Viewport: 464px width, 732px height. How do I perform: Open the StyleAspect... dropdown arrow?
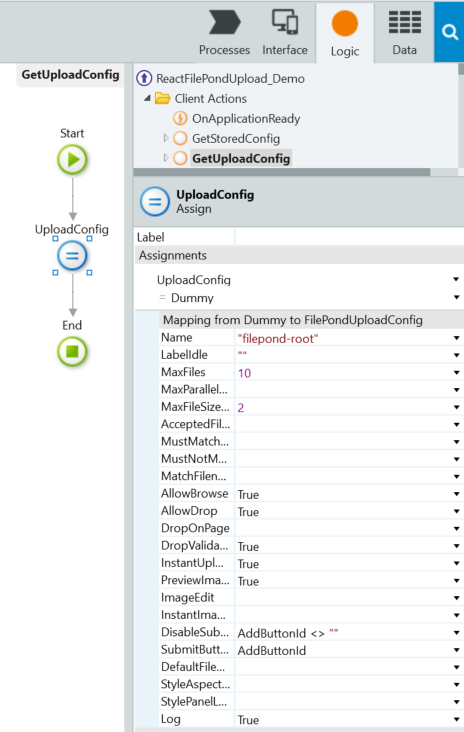[x=456, y=684]
